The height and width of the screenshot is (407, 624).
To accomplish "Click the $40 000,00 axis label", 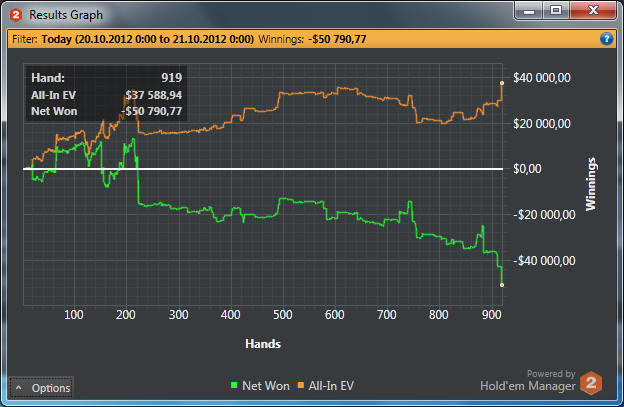I will tap(542, 78).
